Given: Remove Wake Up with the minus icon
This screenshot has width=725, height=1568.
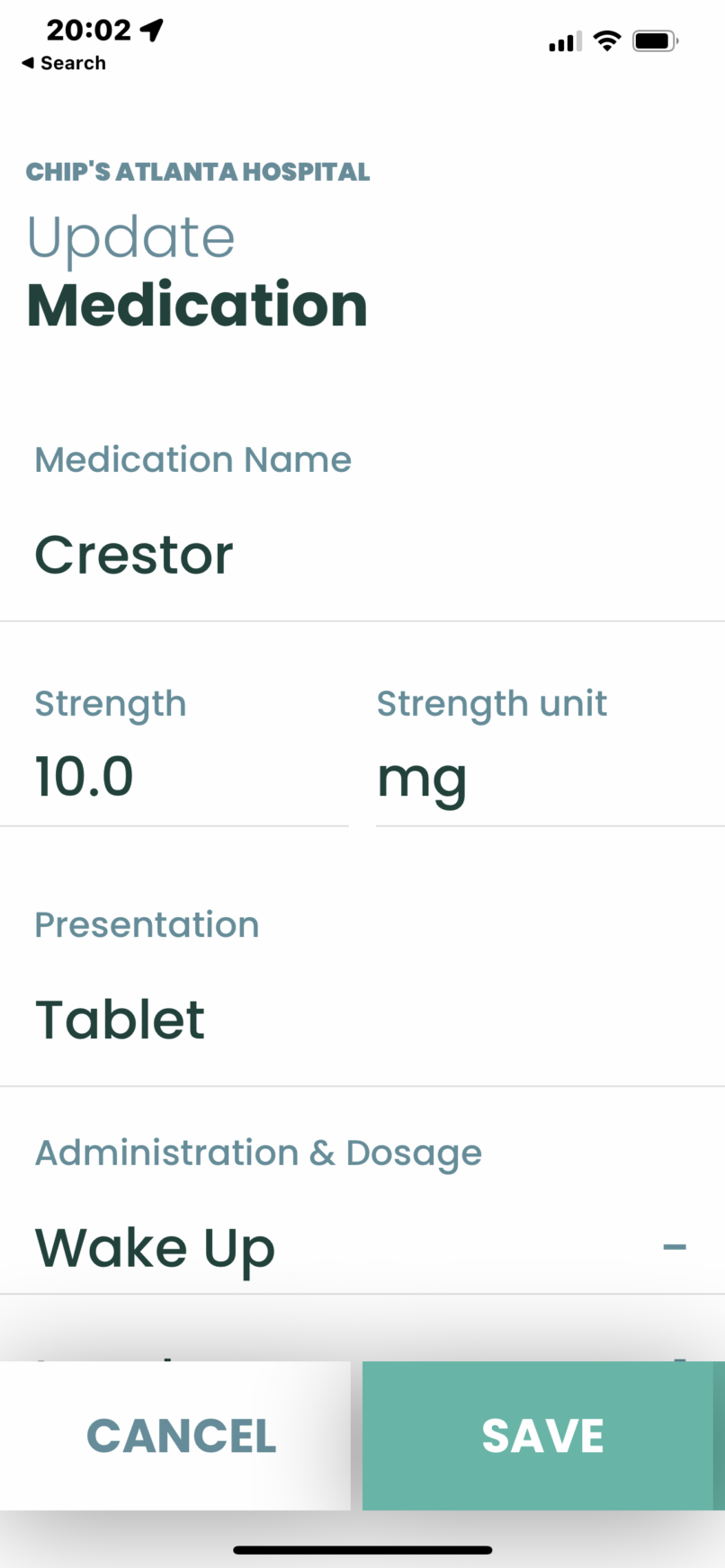Looking at the screenshot, I should coord(675,1247).
